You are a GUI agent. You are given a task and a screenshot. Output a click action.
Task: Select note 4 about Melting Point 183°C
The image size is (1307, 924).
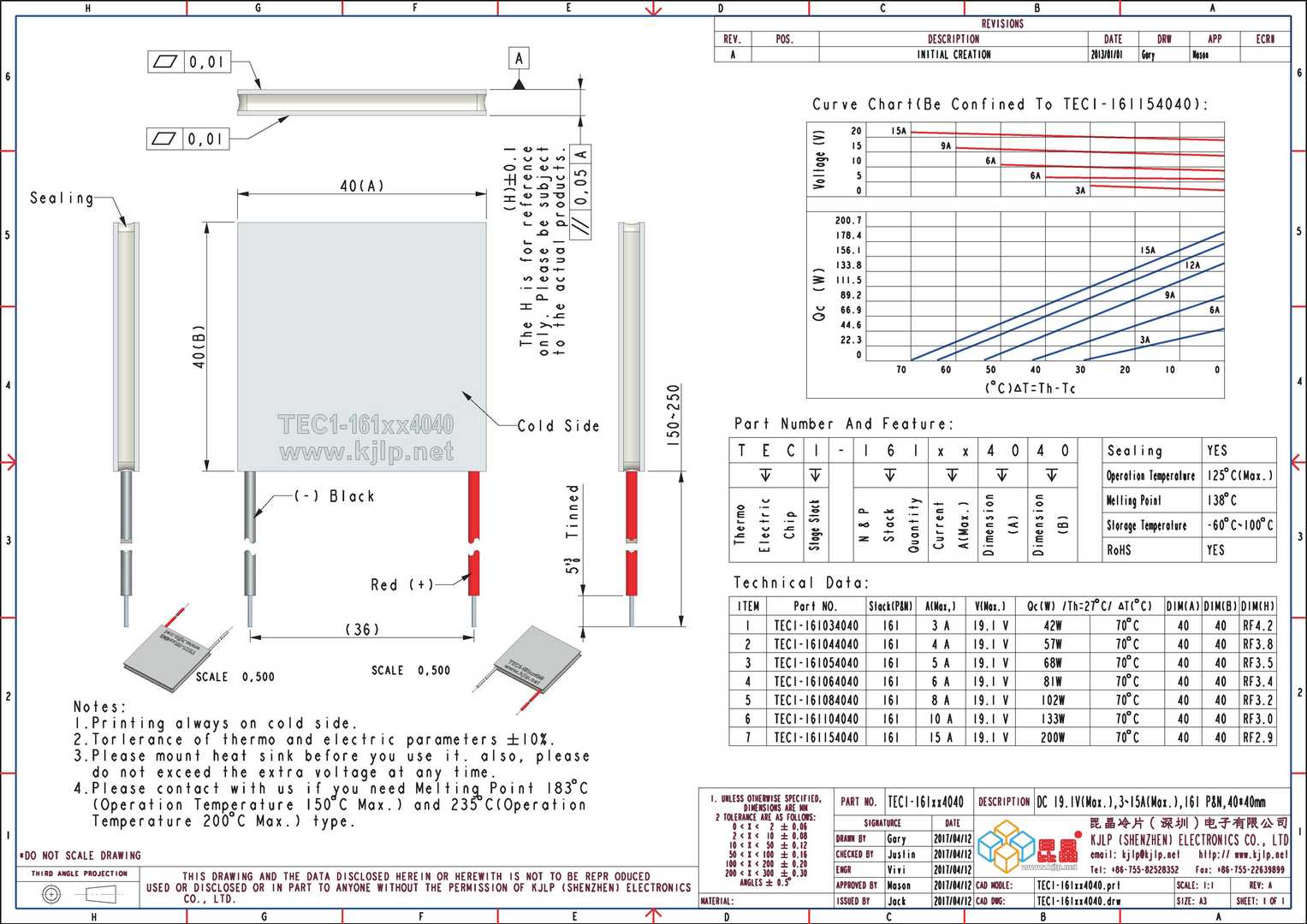(x=331, y=805)
